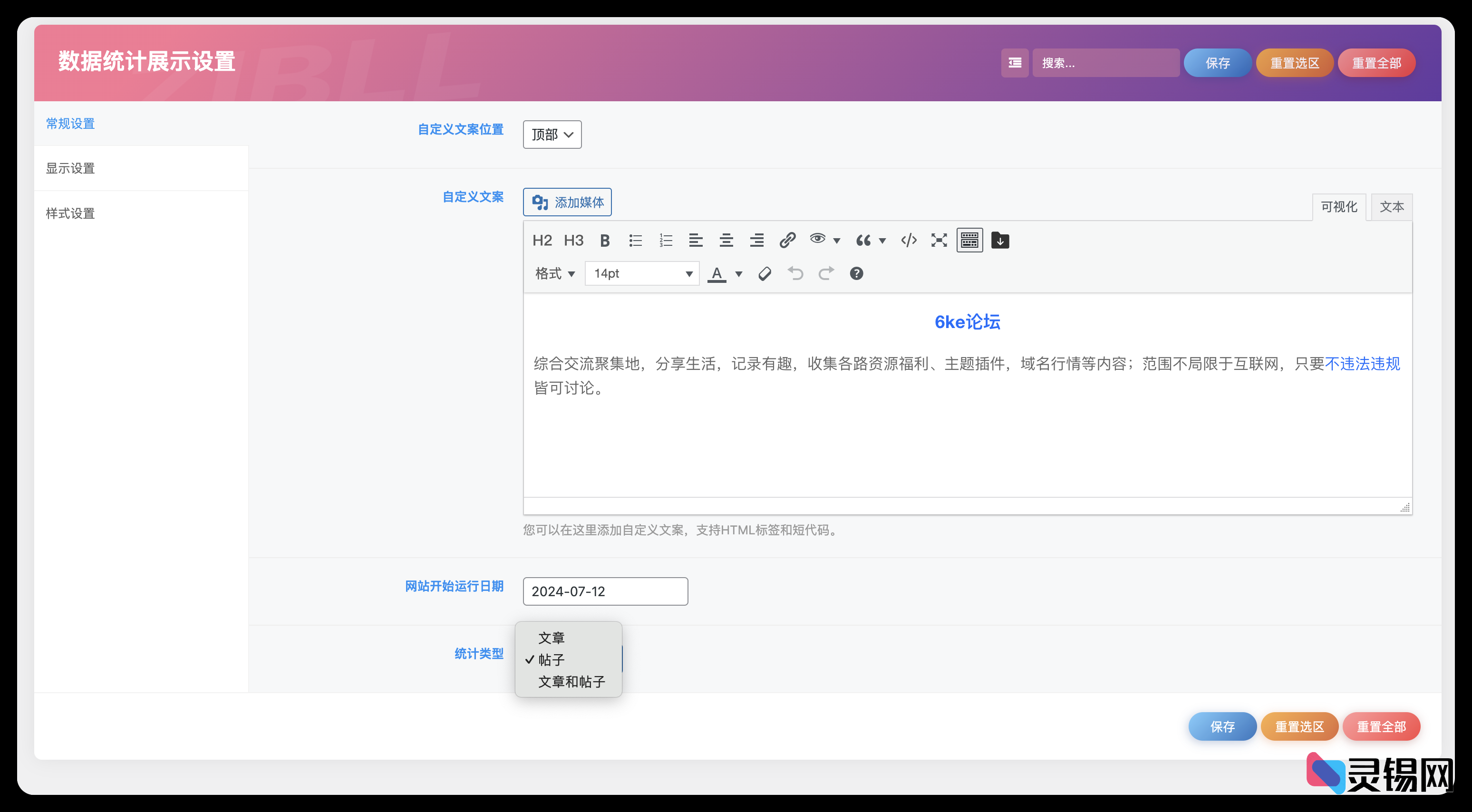Screen dimensions: 1472x812
Task: Open the code insert tool
Action: pos(909,241)
